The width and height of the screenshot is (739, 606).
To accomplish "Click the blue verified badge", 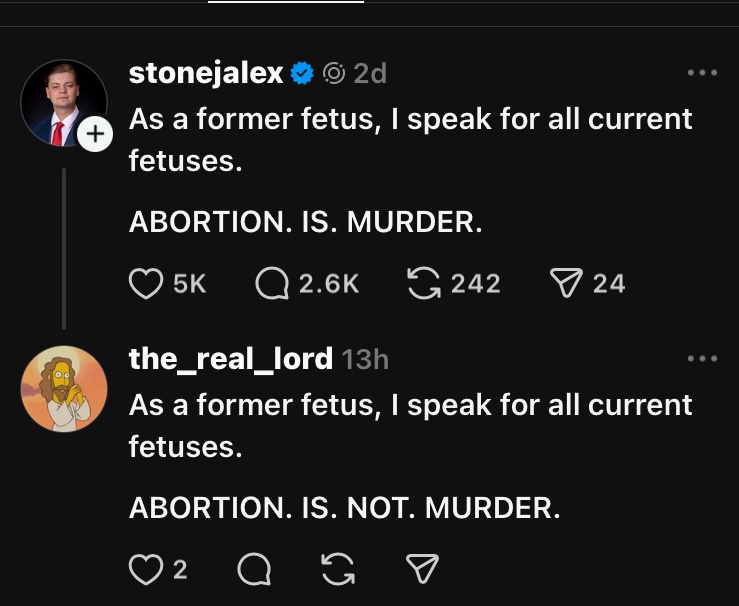I will coord(301,73).
